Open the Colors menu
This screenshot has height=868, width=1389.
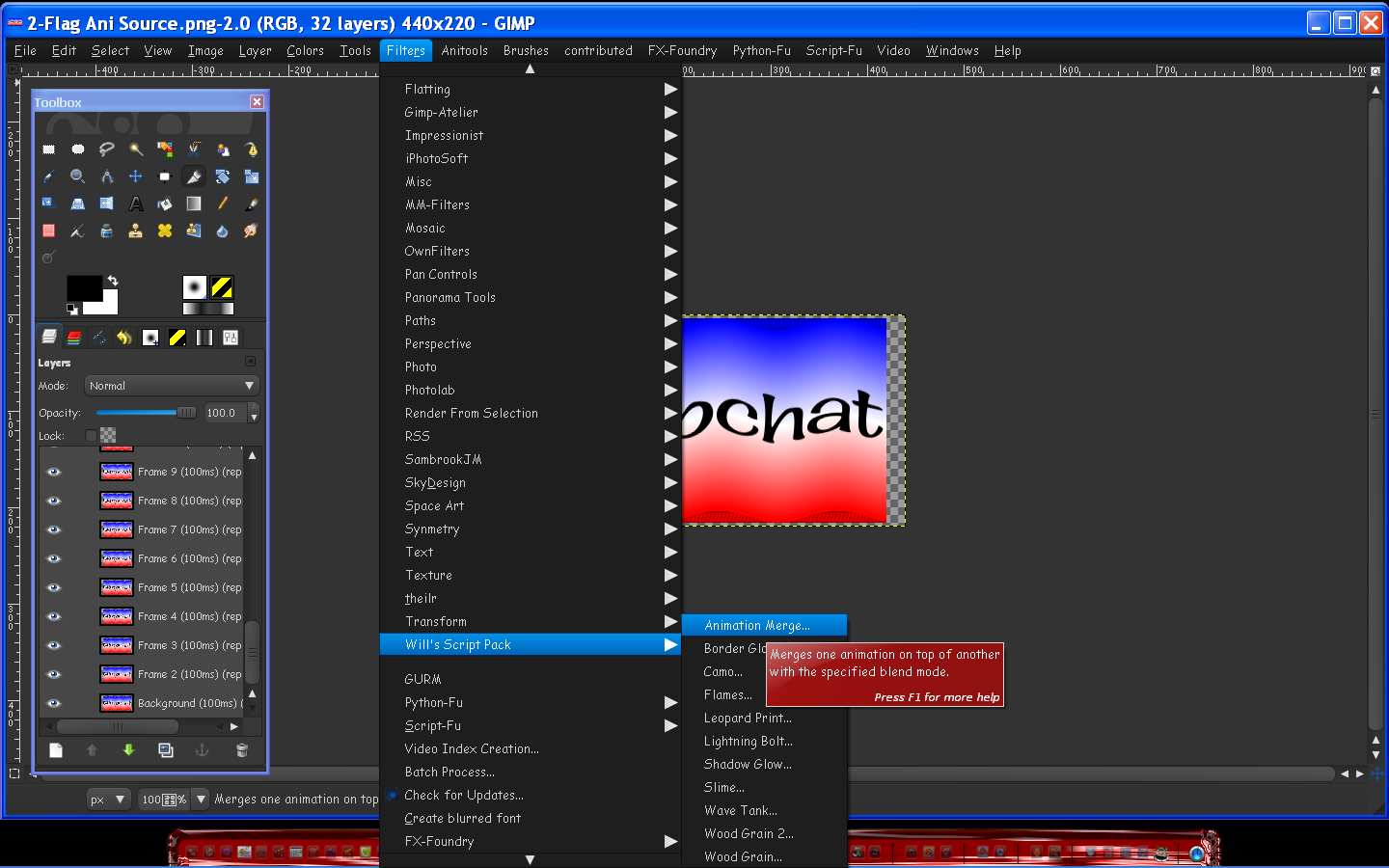[305, 50]
